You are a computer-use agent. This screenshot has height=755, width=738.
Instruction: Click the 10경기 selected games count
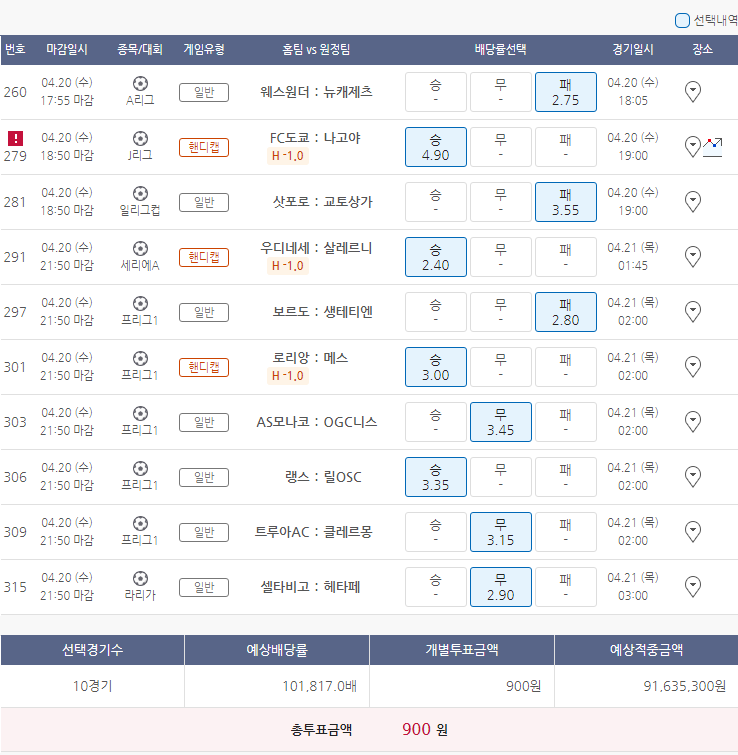coord(92,686)
